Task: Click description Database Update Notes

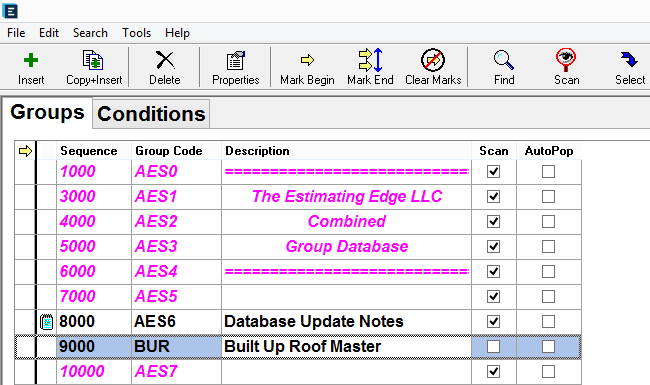Action: (347, 322)
